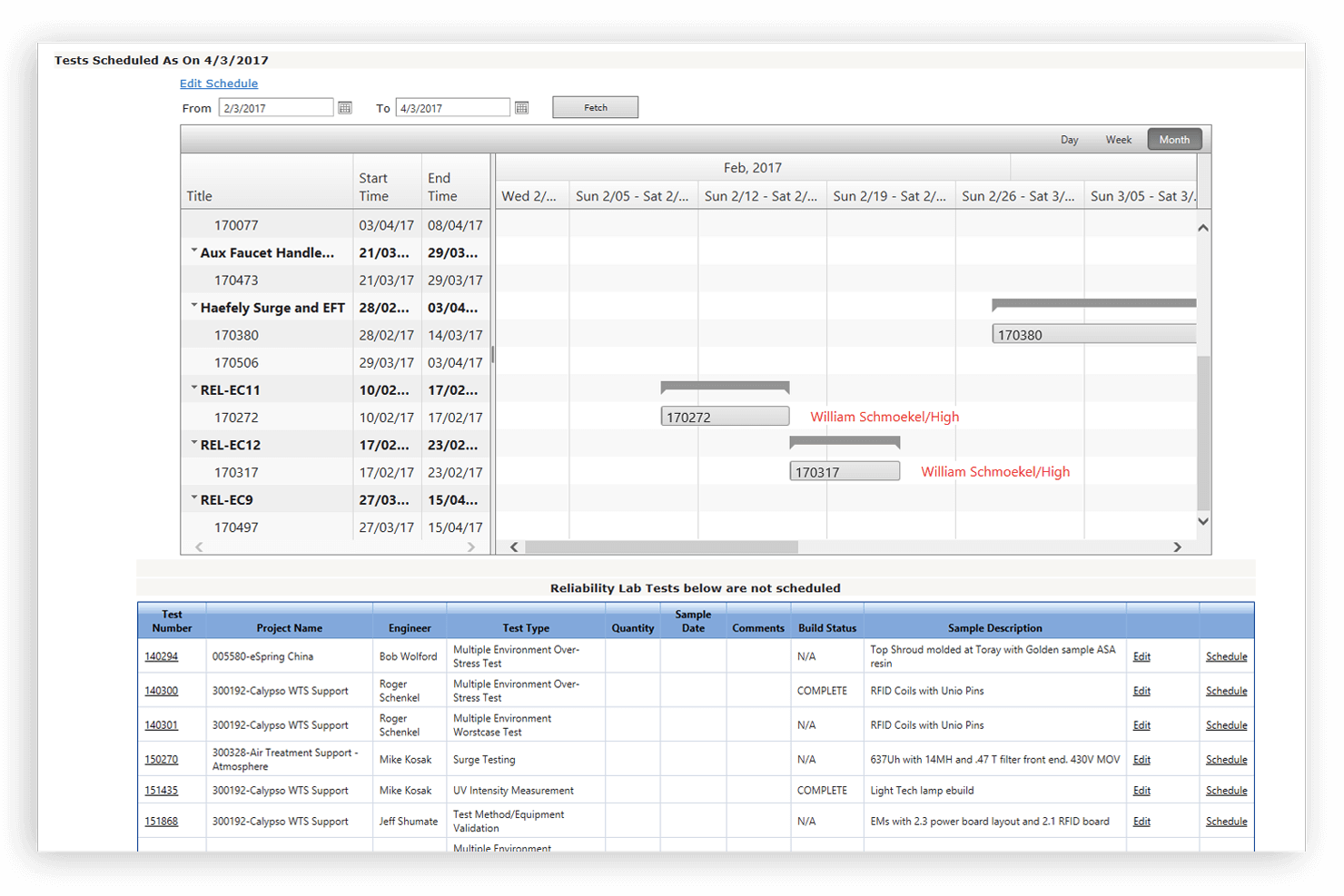
Task: Click the Gantt bar labeled 170272
Action: pos(725,415)
